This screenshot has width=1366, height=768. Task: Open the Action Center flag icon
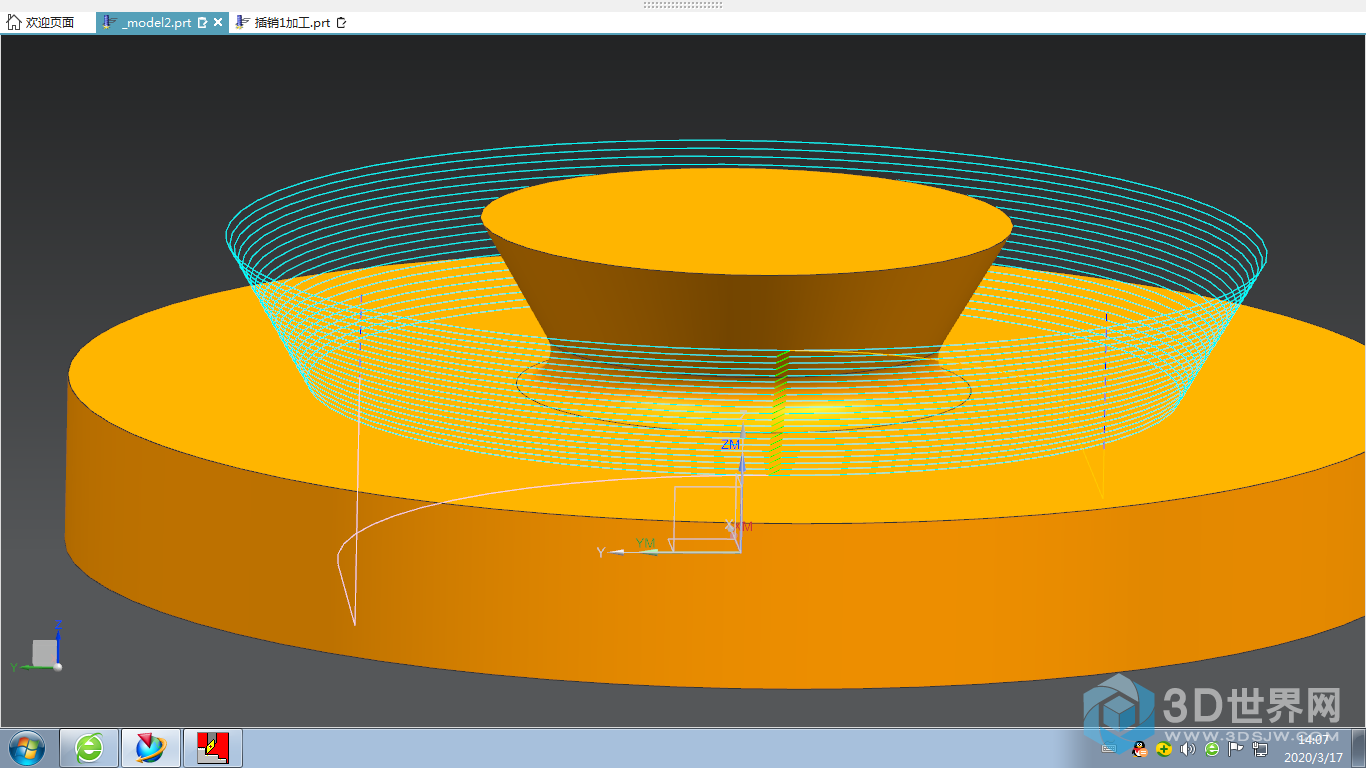(1236, 748)
